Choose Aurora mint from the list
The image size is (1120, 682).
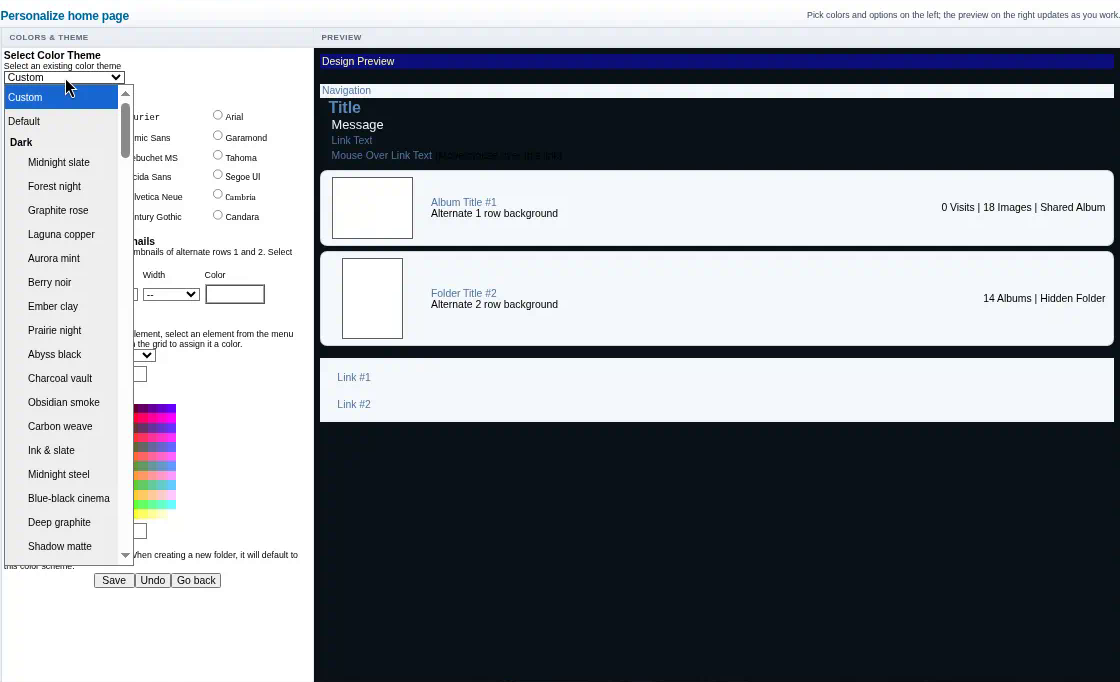tap(61, 259)
